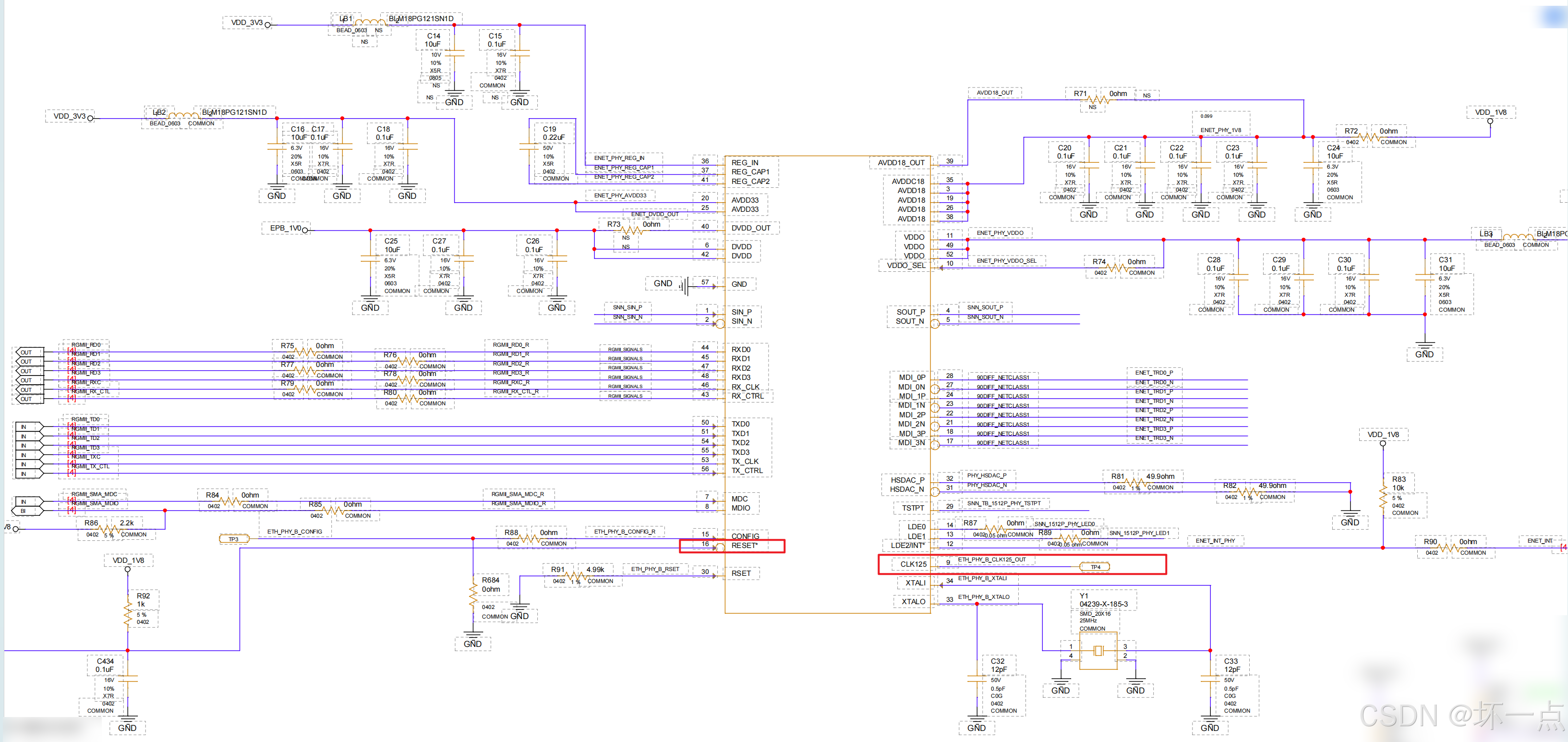The height and width of the screenshot is (742, 1568).
Task: Select the C19 0.22uF capacitor symbol
Action: pyautogui.click(x=528, y=146)
